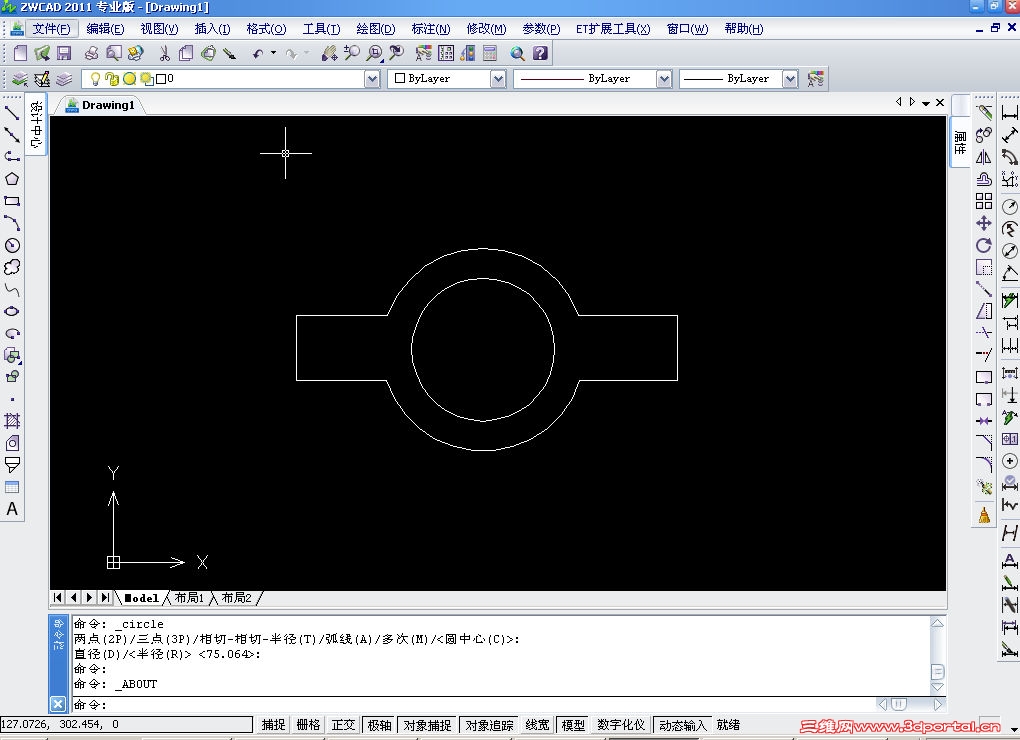Click the command line input field
1020x740 pixels.
coord(472,704)
